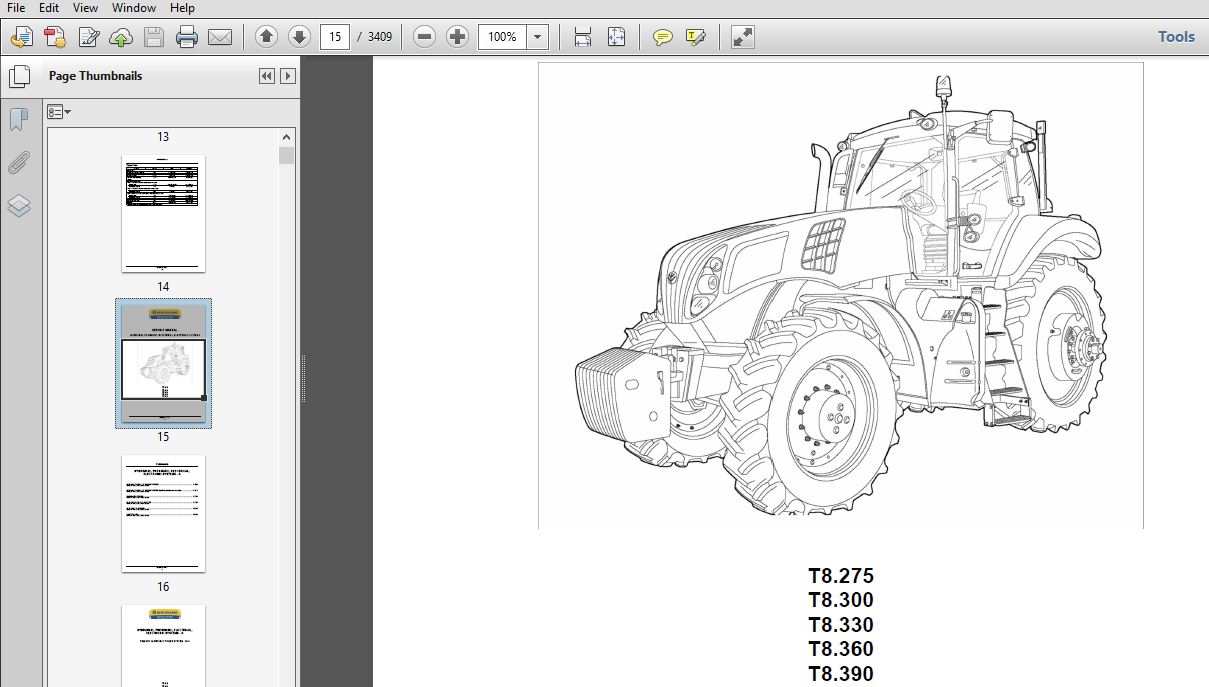Viewport: 1209px width, 687px height.
Task: Click the Page Thumbnails panel title
Action: coord(95,76)
